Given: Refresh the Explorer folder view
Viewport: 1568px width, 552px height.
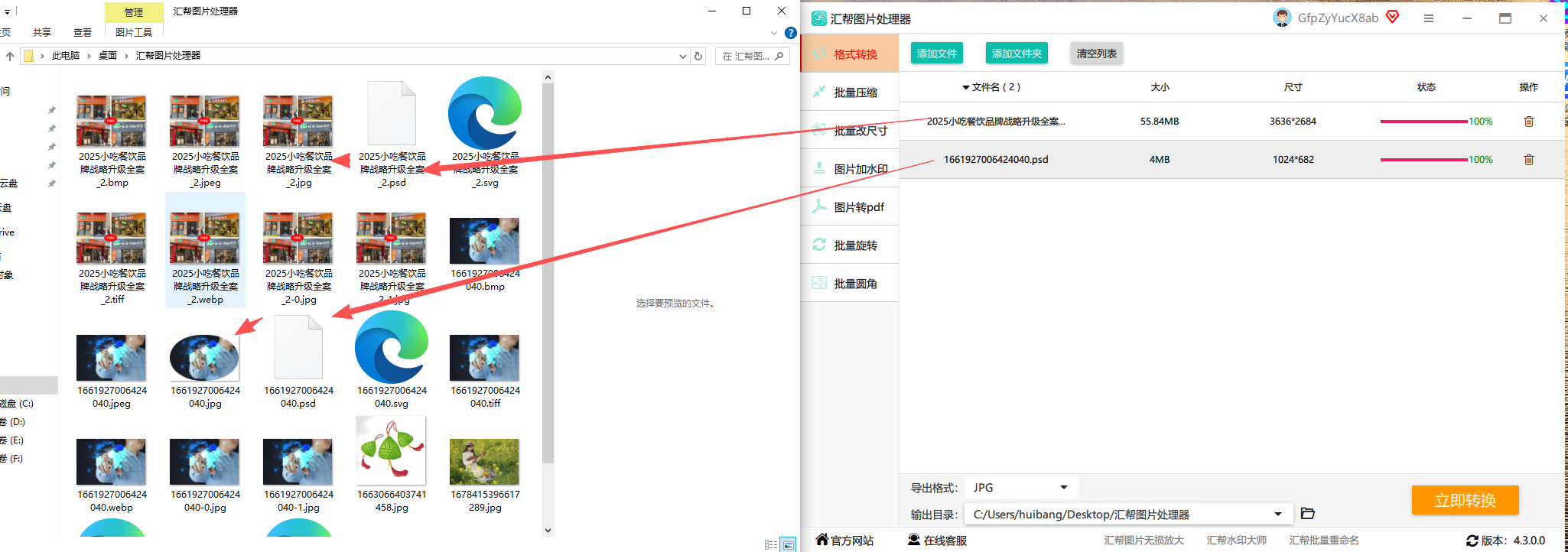Looking at the screenshot, I should (698, 56).
